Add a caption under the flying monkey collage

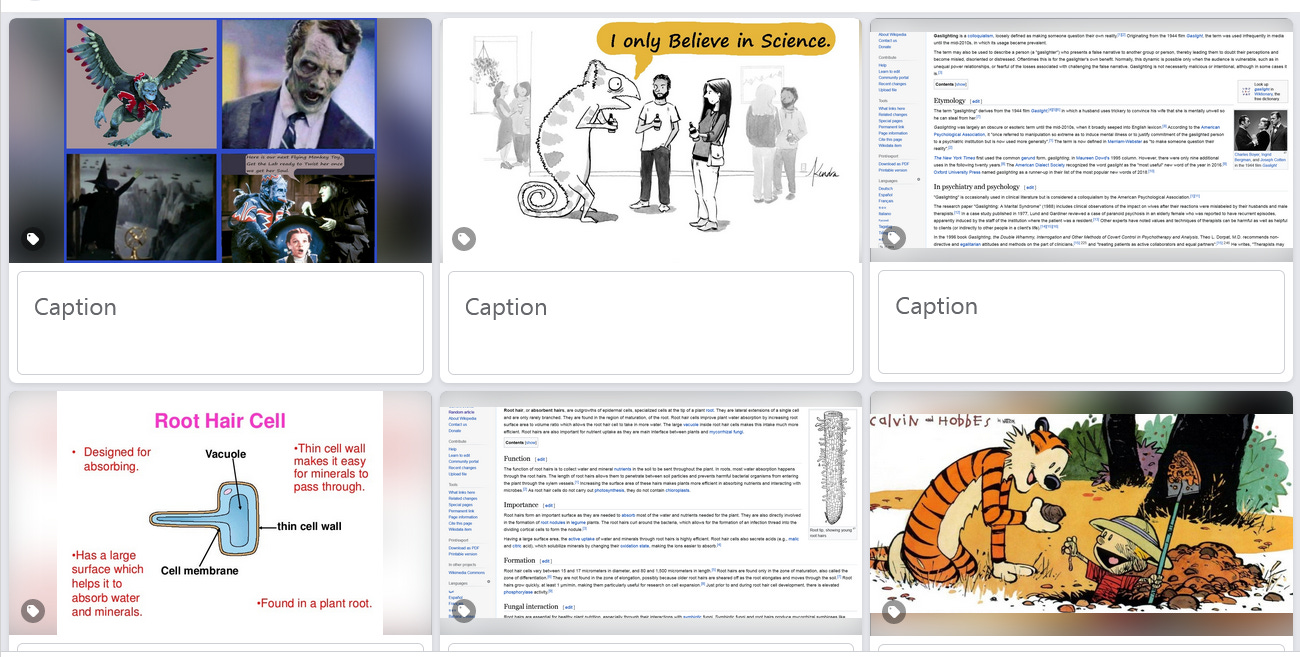220,323
